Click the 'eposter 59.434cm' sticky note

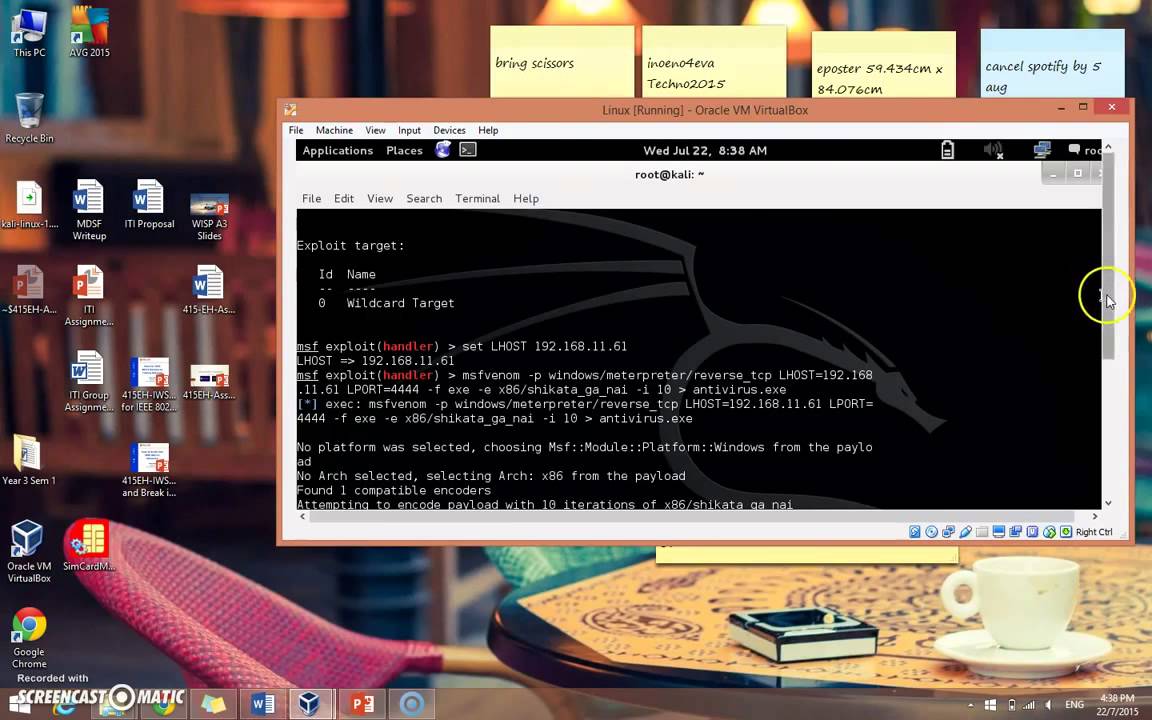point(884,65)
